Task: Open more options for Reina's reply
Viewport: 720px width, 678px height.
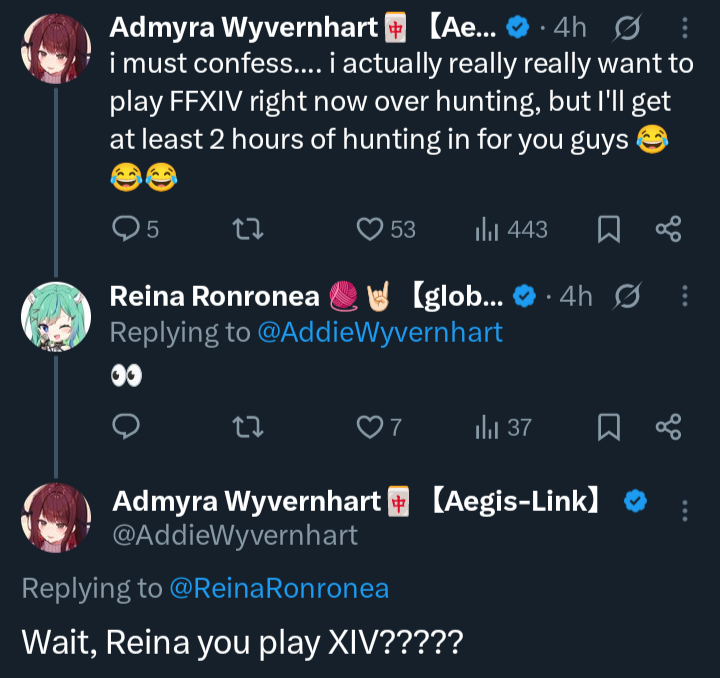Action: pyautogui.click(x=684, y=297)
